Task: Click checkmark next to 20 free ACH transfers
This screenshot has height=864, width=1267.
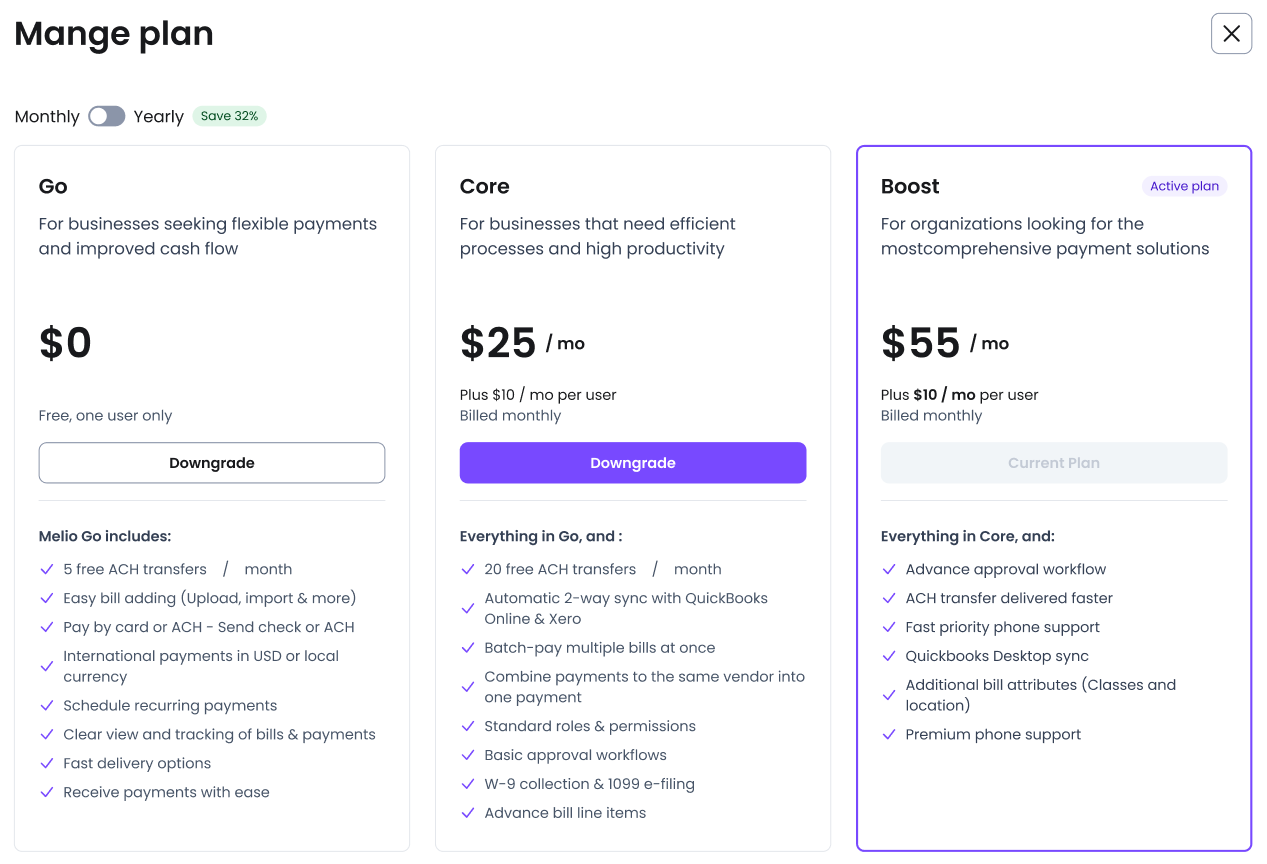Action: point(467,569)
